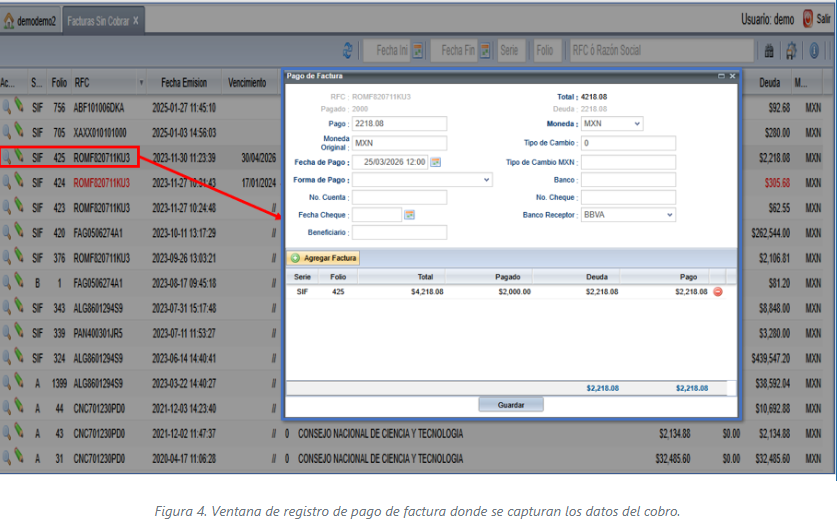This screenshot has height=523, width=838.
Task: Click the green pencil icon for folio 705
Action: (19, 131)
